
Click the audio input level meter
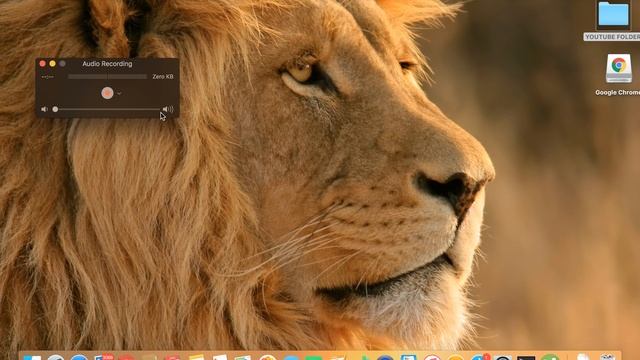pyautogui.click(x=107, y=76)
